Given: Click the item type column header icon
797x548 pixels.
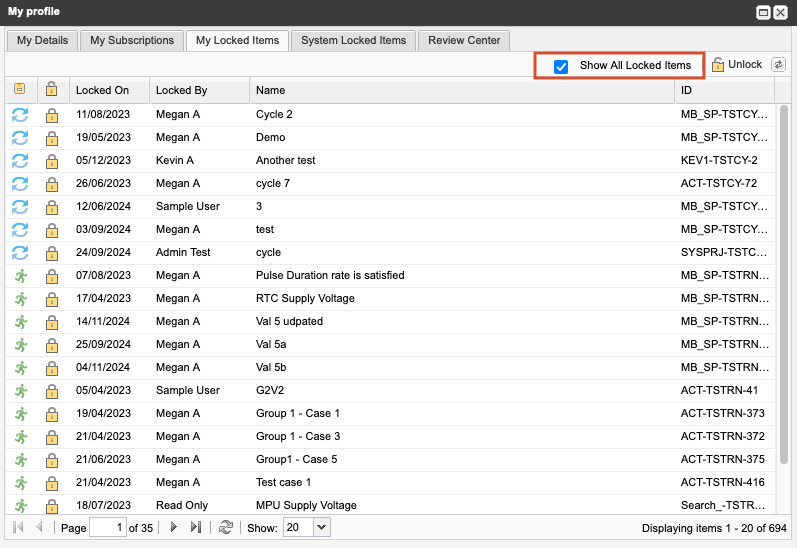Looking at the screenshot, I should pos(20,90).
